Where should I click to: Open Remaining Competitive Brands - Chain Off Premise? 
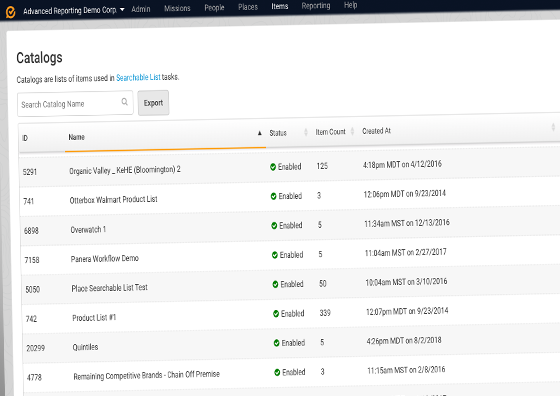(x=146, y=375)
